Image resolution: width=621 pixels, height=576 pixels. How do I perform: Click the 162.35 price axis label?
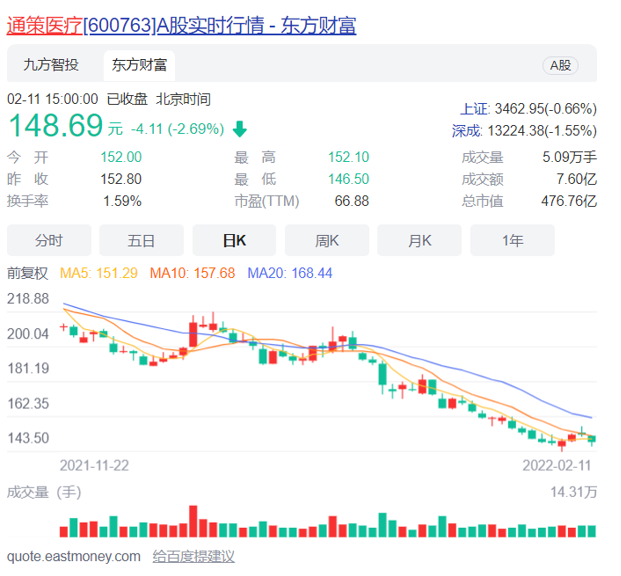tap(28, 404)
